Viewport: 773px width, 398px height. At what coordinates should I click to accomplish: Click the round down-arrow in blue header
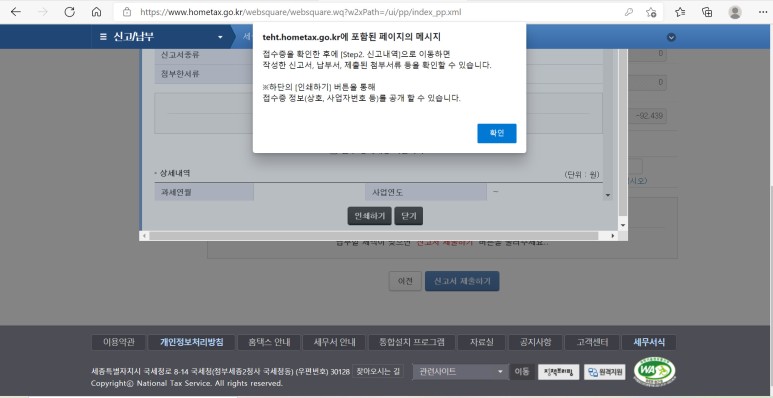pyautogui.click(x=671, y=37)
